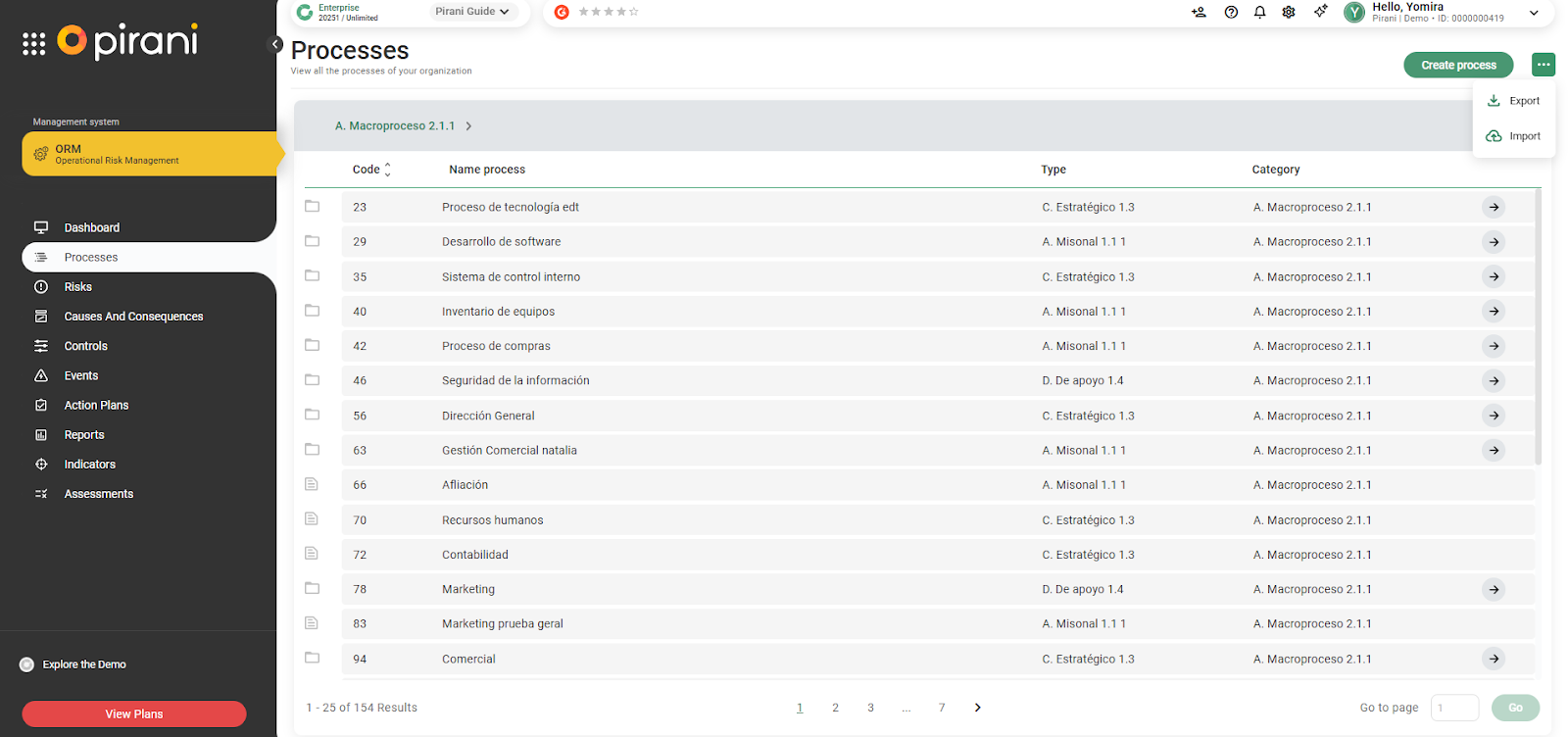Expand the user account menu chevron
Screen dimensions: 1568x737
tap(1534, 13)
